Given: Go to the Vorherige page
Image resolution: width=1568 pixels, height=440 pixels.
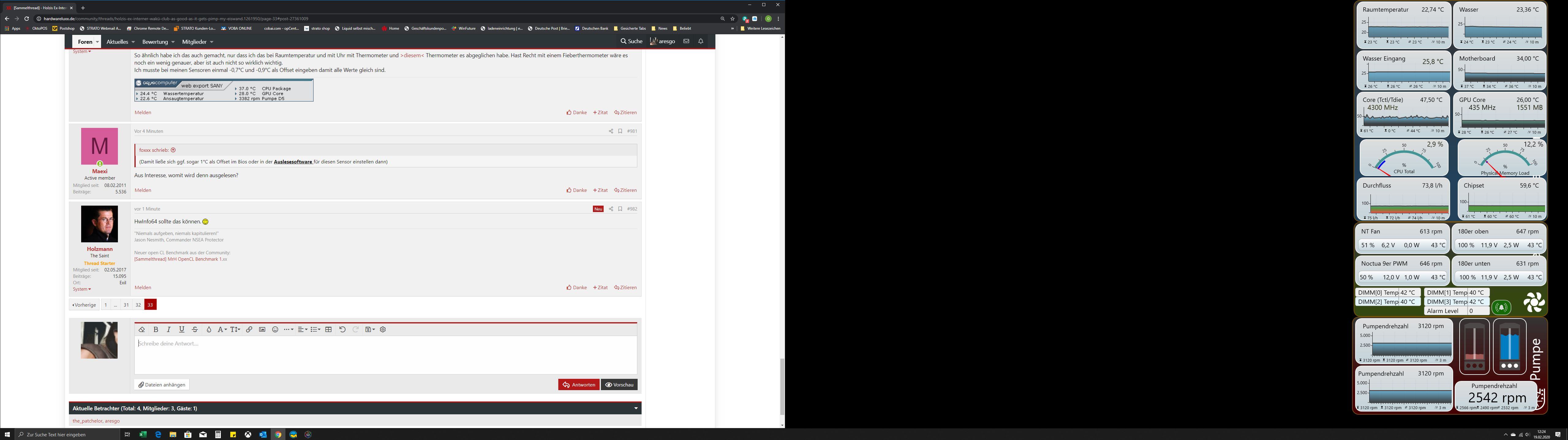Looking at the screenshot, I should click(84, 305).
